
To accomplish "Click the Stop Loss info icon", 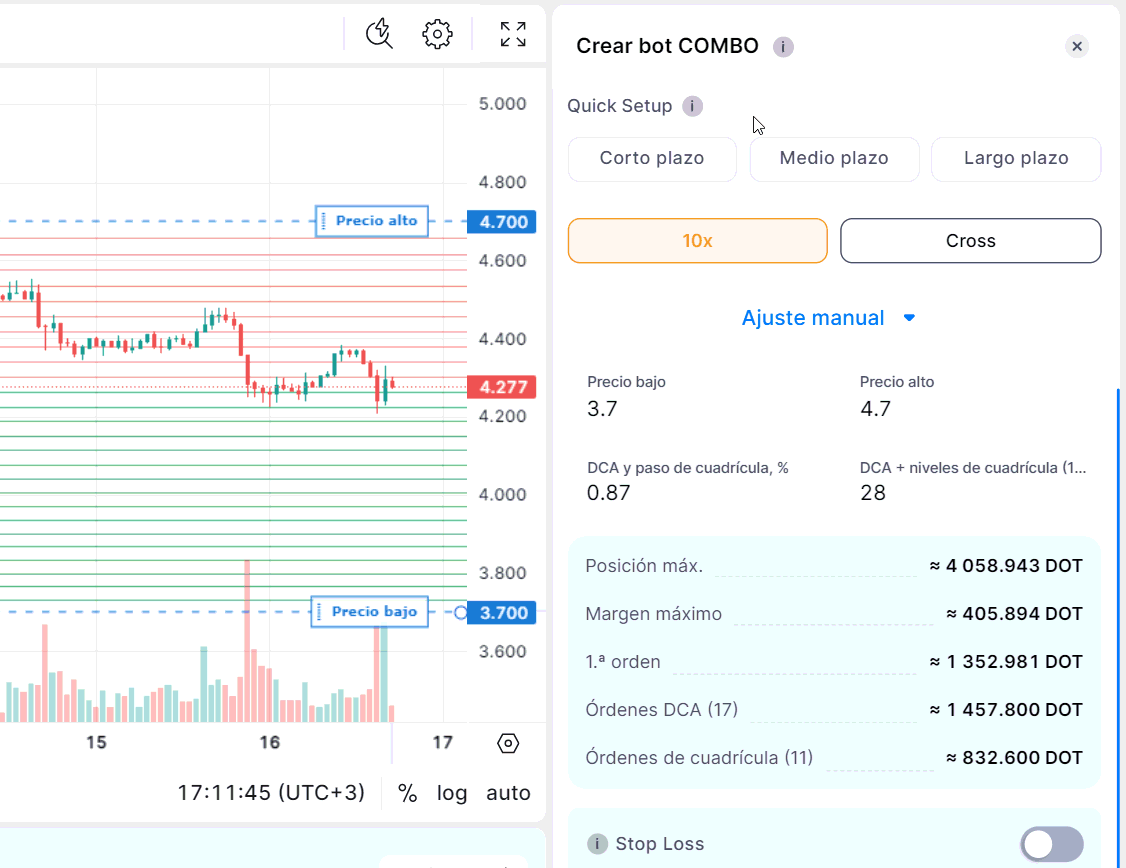I will pyautogui.click(x=598, y=844).
